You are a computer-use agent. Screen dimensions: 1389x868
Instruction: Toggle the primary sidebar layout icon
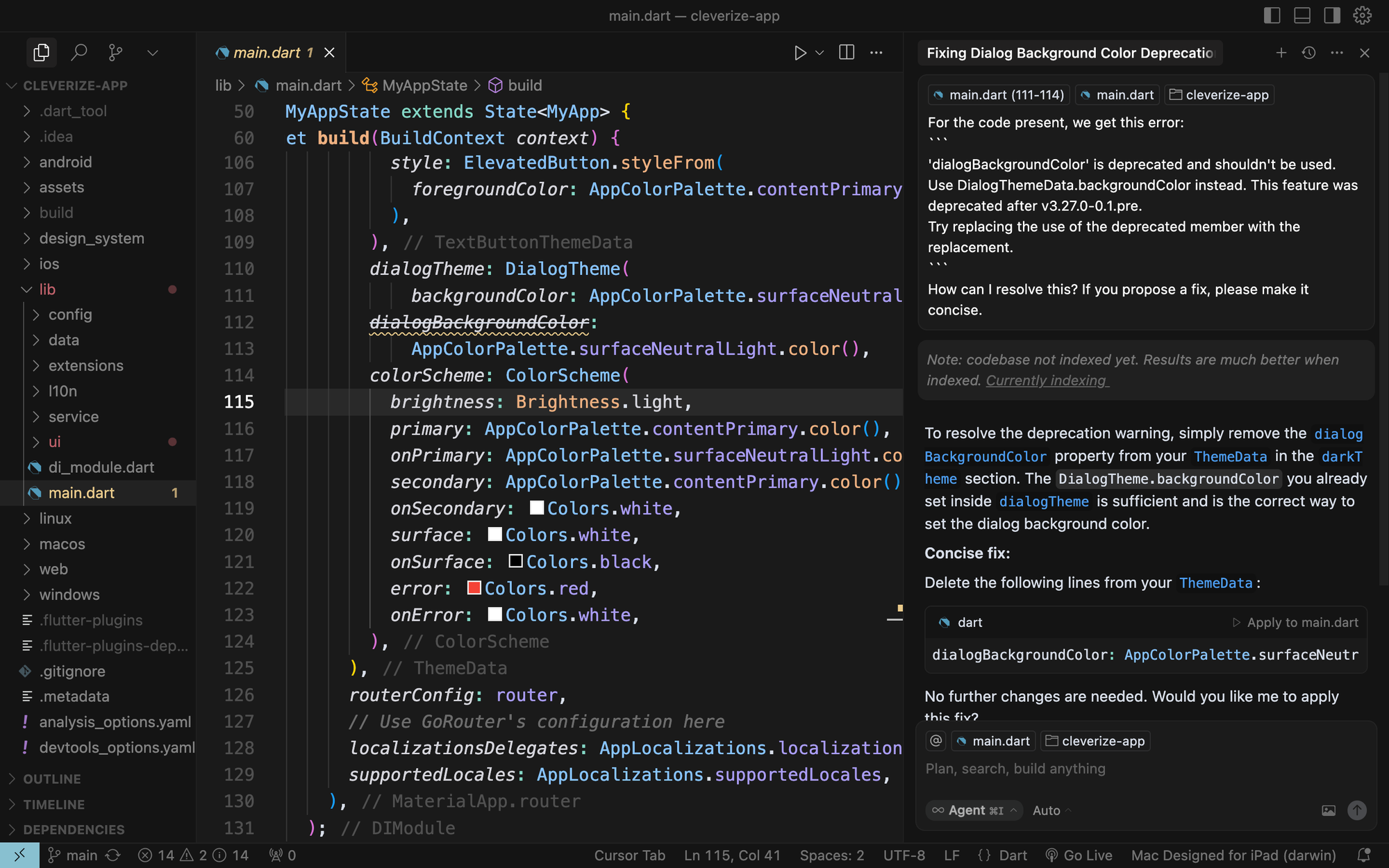[1272, 15]
